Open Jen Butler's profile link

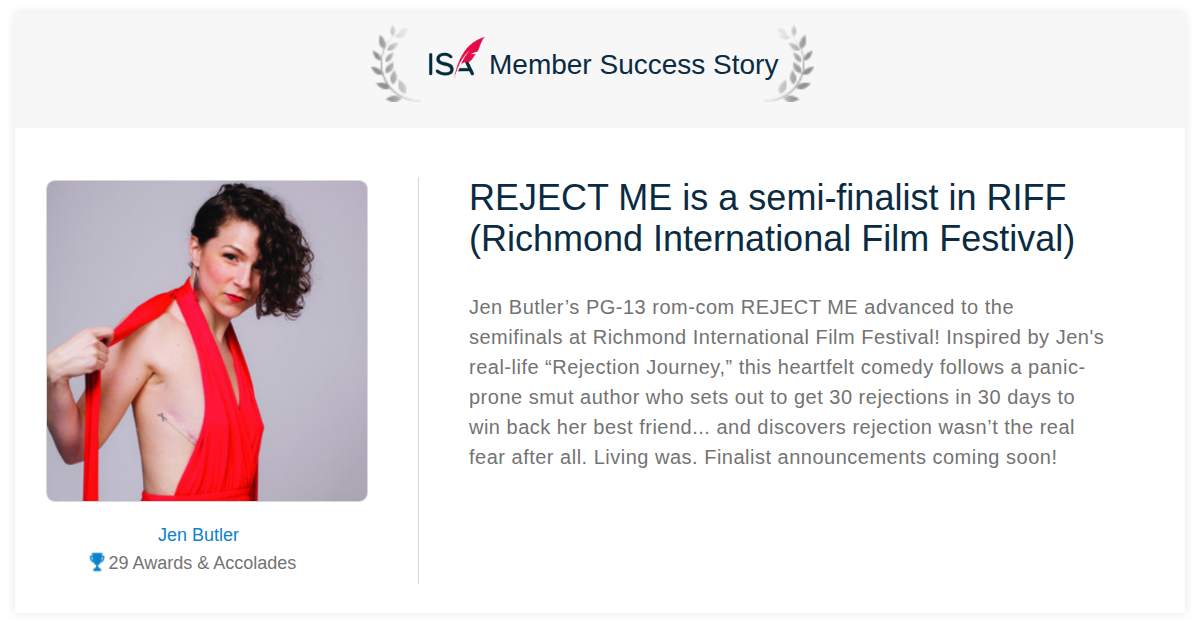coord(198,535)
